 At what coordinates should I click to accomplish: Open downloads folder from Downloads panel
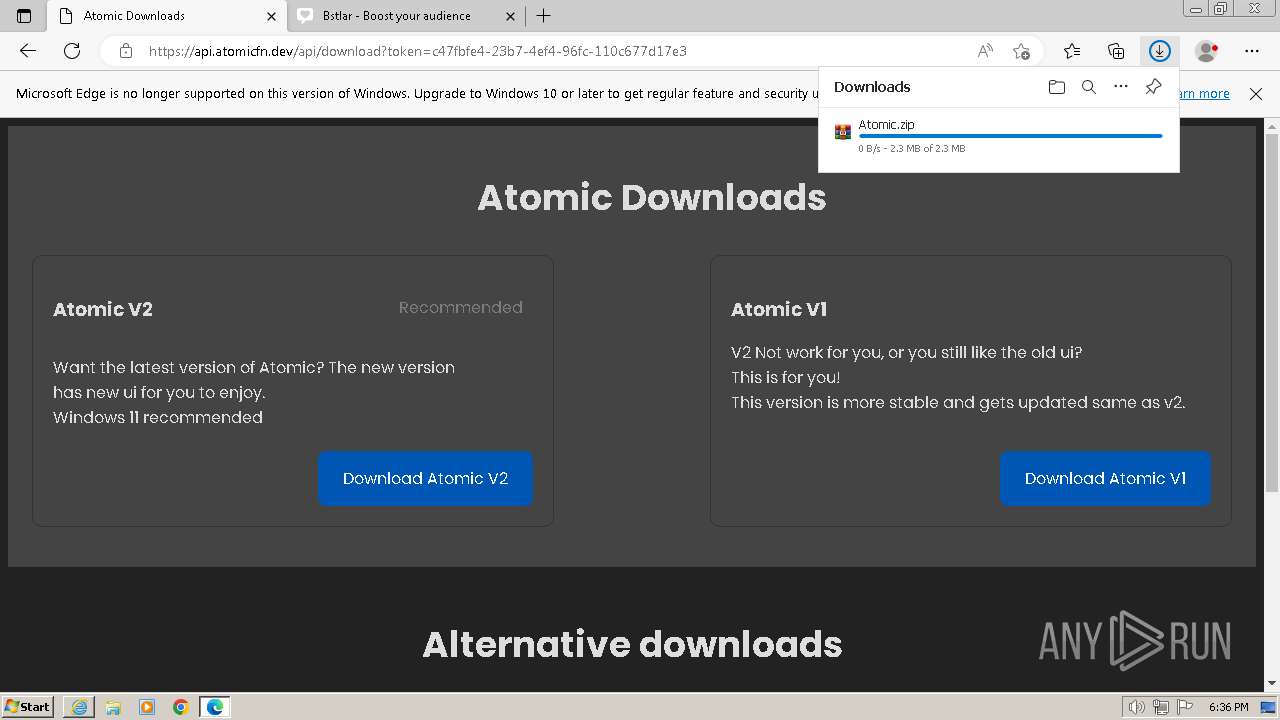[x=1057, y=87]
